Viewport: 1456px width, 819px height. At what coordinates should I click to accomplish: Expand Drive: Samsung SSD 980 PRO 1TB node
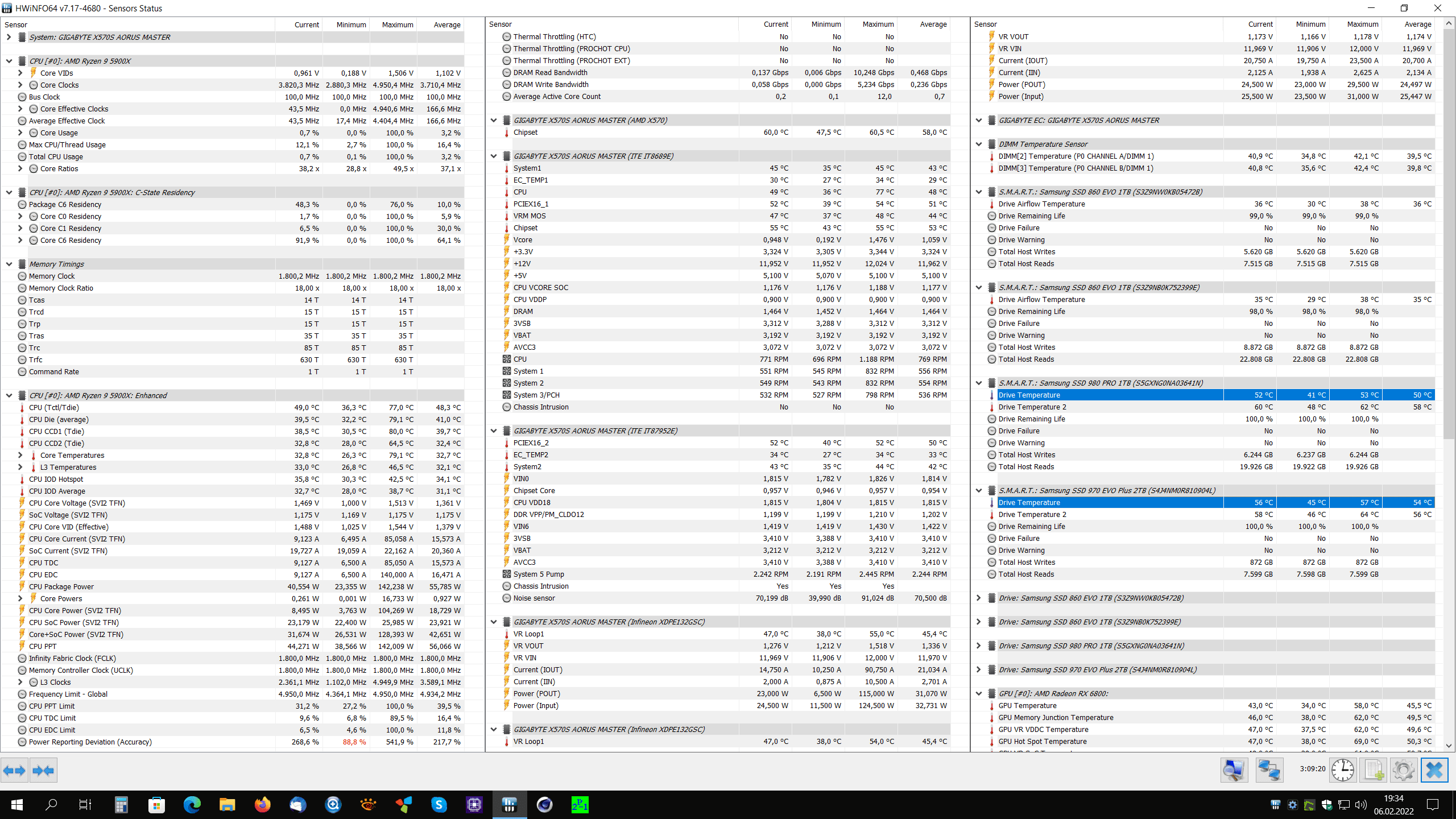click(979, 646)
